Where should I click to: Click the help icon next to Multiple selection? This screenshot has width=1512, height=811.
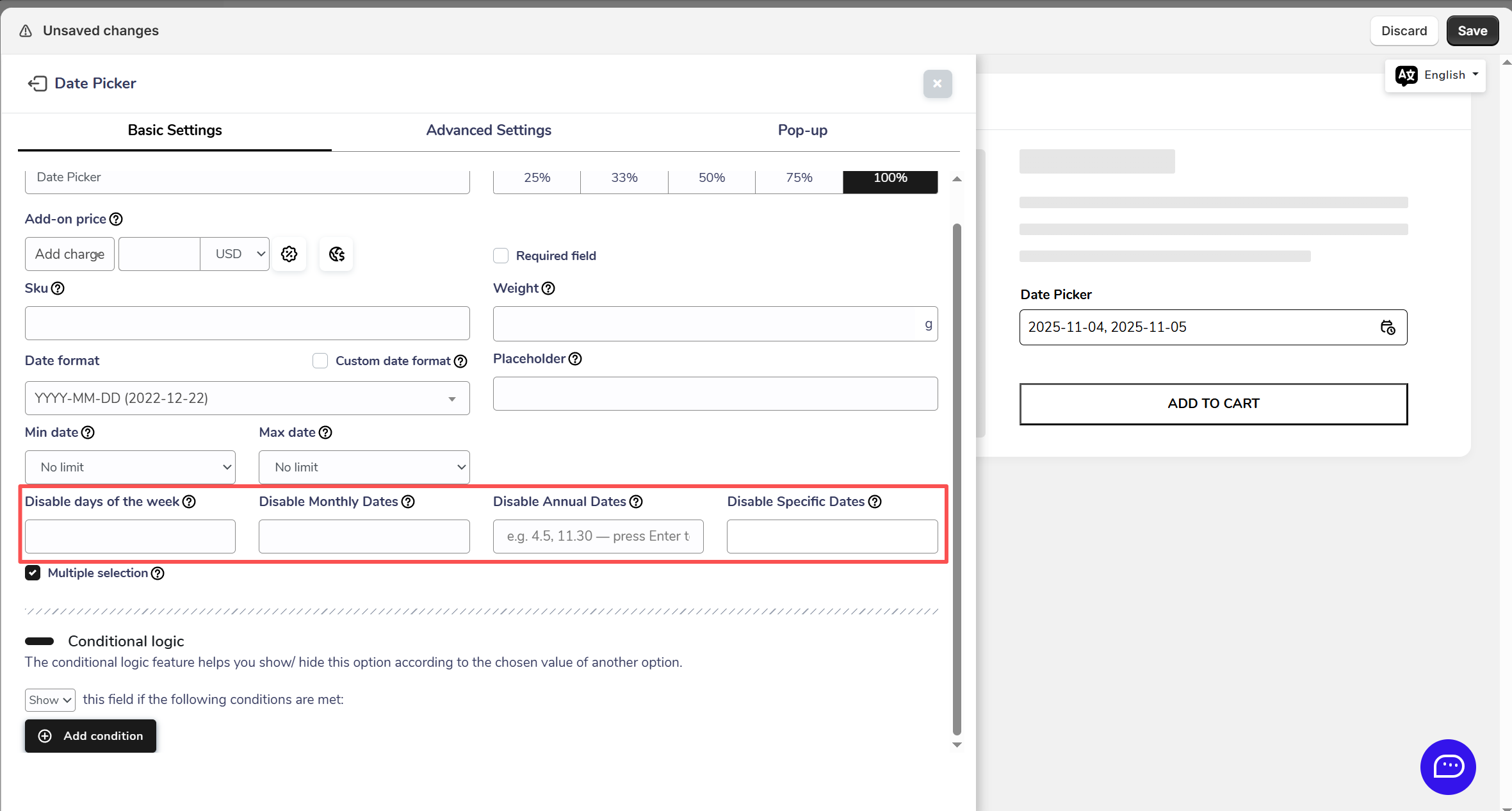coord(158,573)
